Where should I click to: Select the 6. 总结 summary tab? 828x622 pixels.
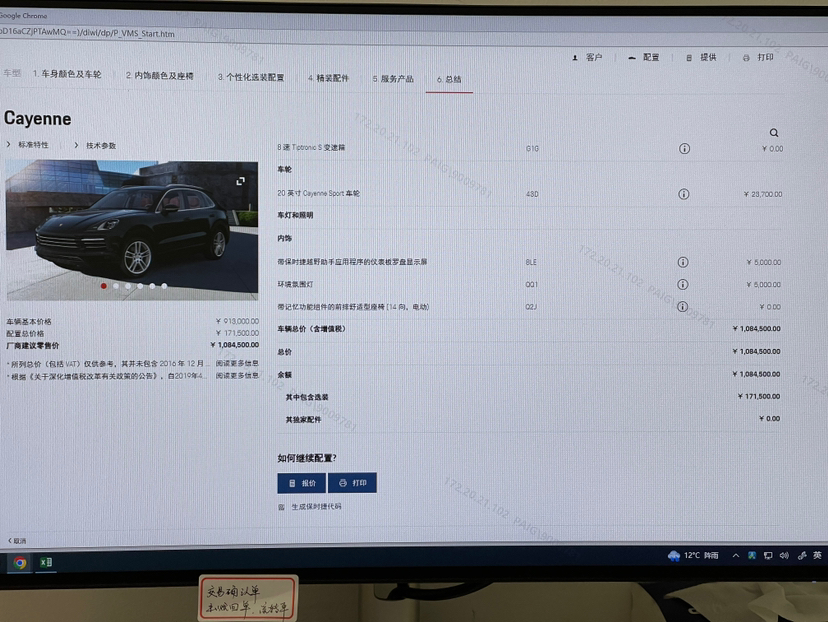point(449,79)
